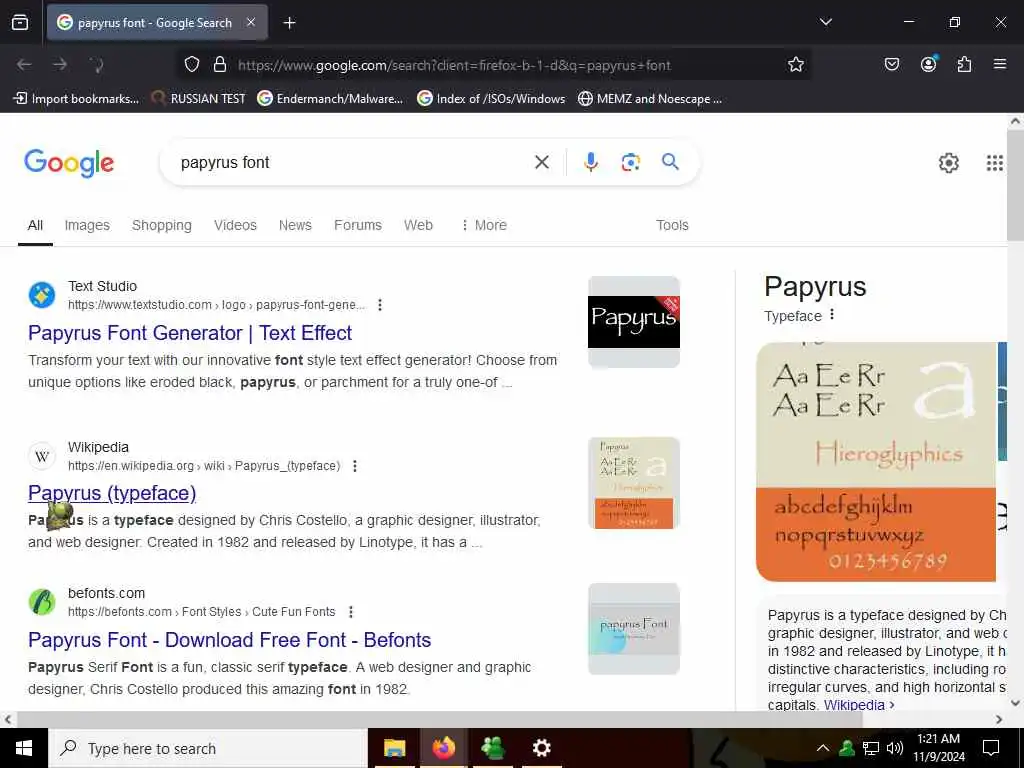Open the Endermanch/Malware bookmark
The width and height of the screenshot is (1024, 768).
[330, 99]
